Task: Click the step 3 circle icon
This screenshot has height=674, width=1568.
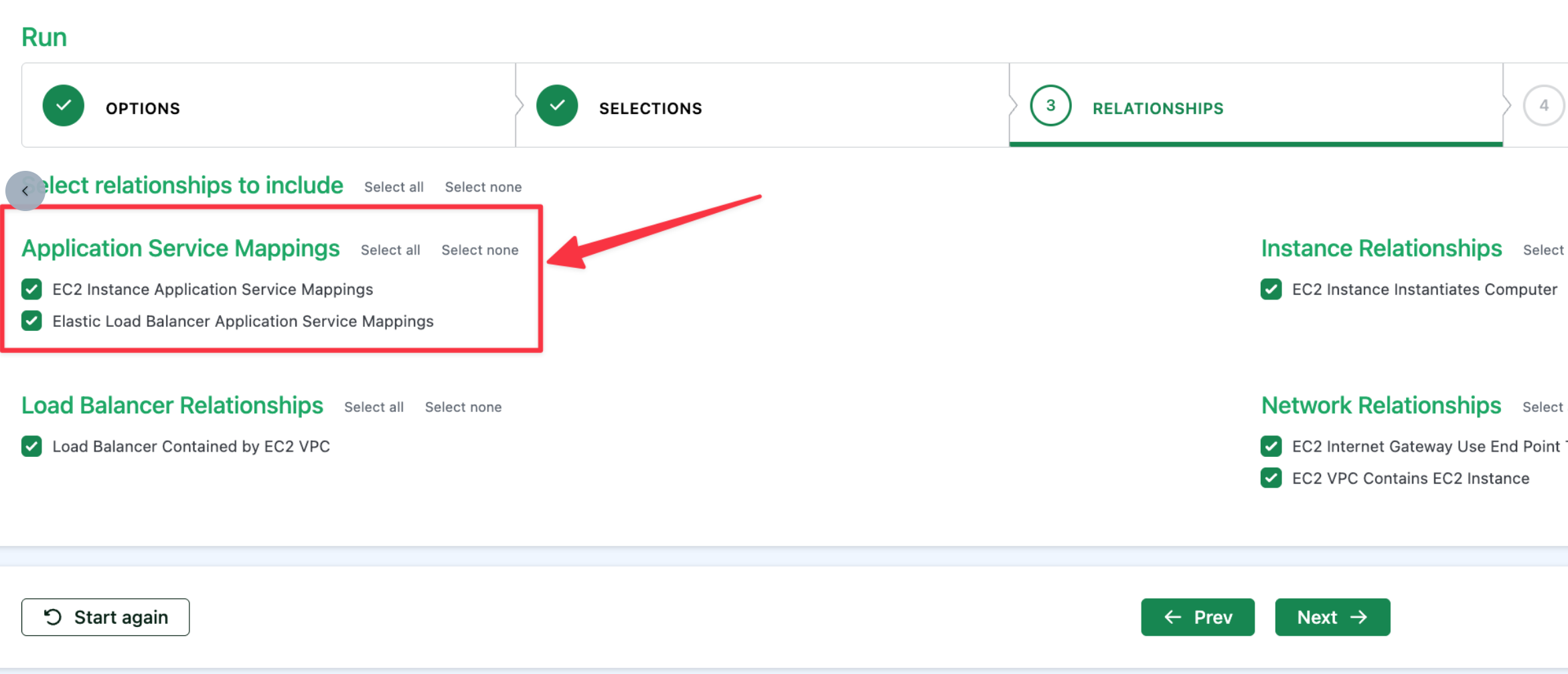Action: (x=1050, y=106)
